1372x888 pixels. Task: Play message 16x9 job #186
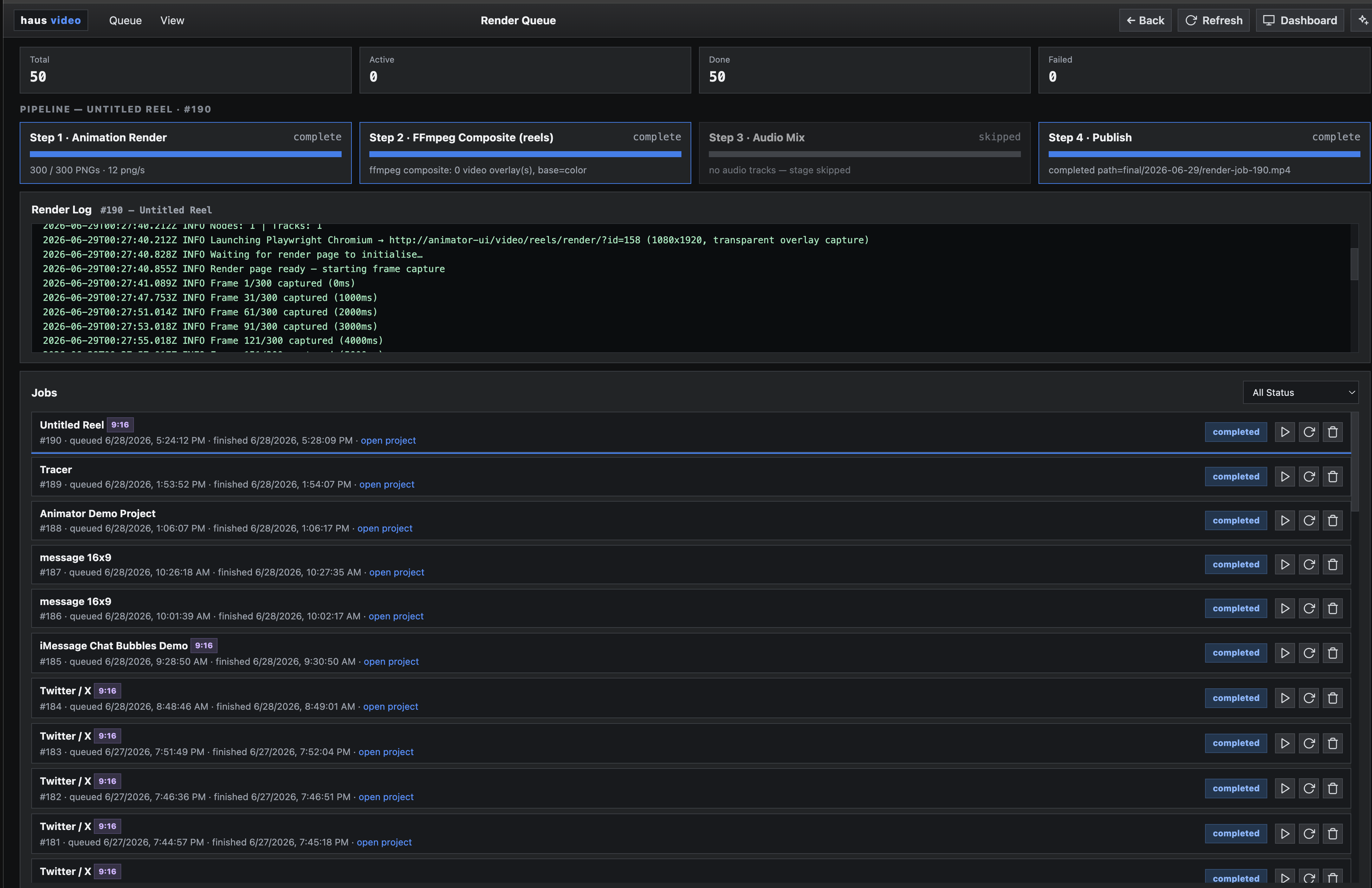tap(1285, 608)
